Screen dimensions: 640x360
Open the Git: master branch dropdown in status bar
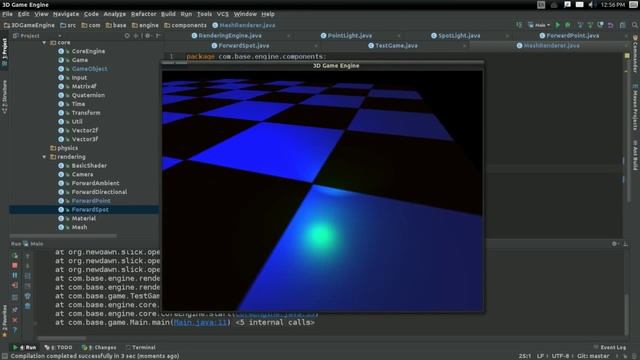(x=593, y=356)
